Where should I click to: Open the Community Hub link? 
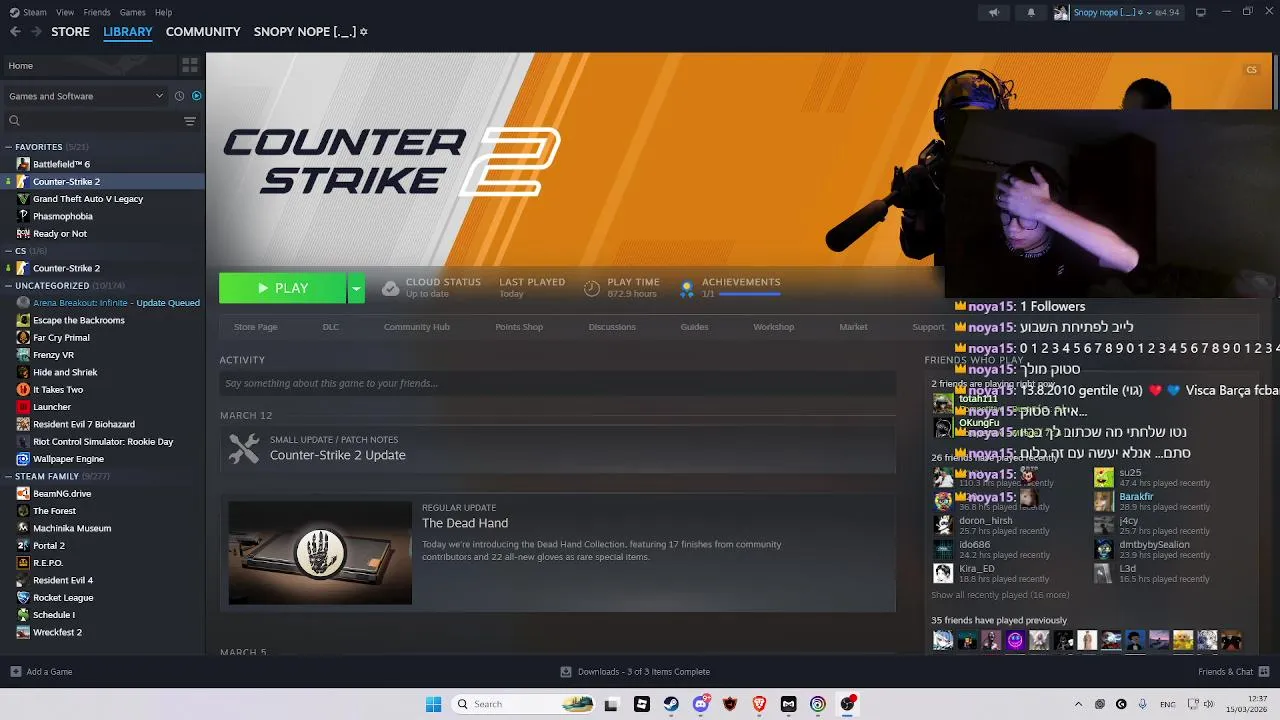[417, 327]
